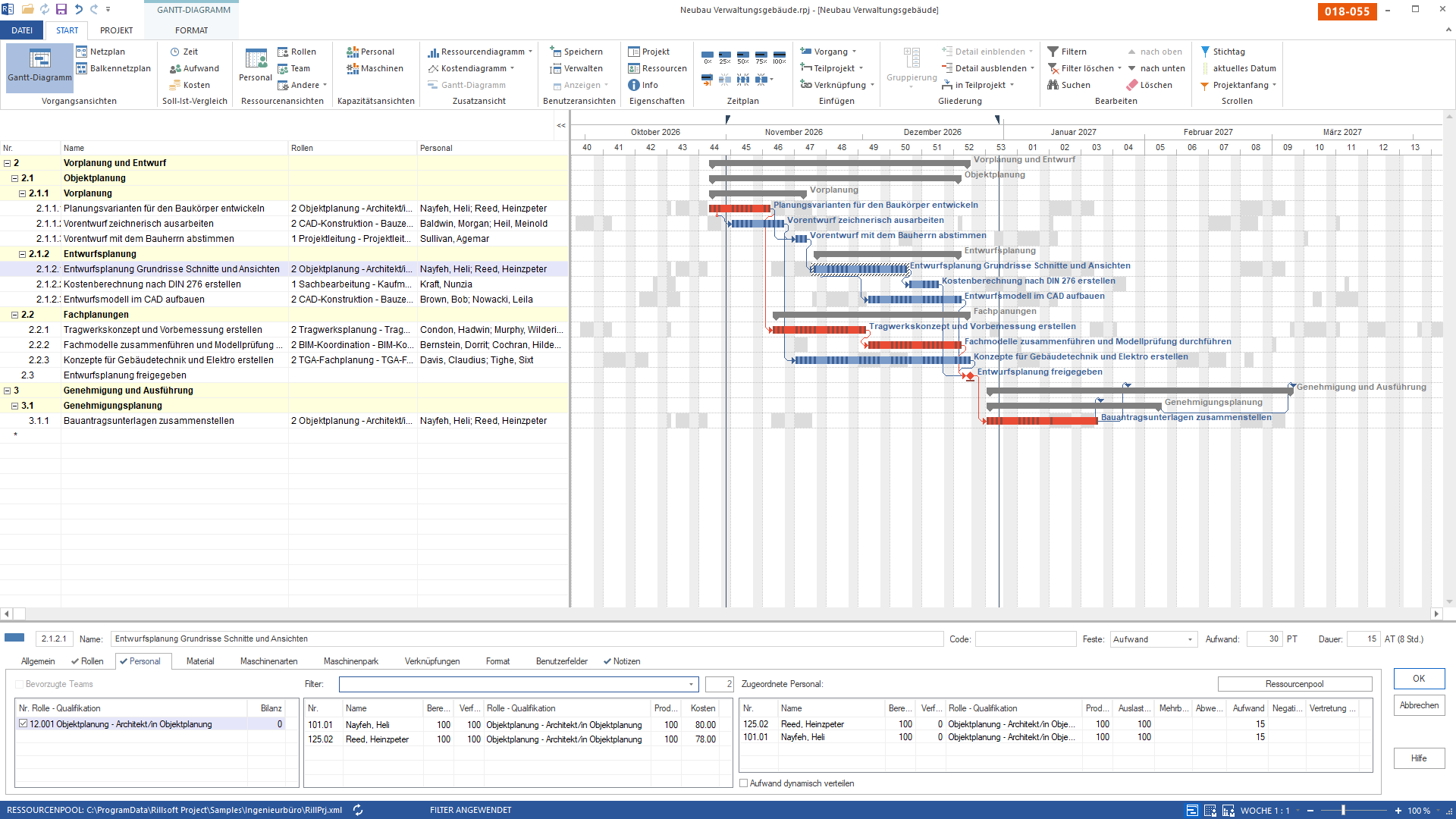Click Speichern in Benutzeransichten
This screenshot has width=1456, height=819.
click(576, 52)
